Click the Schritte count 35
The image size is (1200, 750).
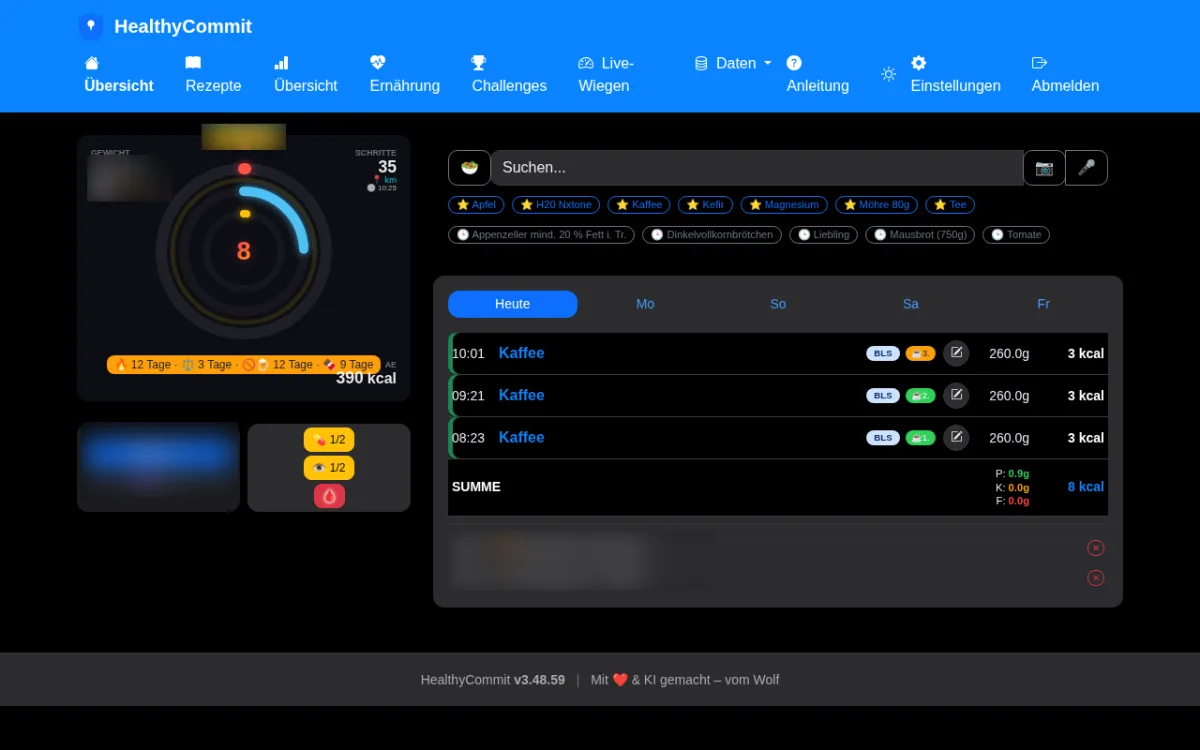pyautogui.click(x=387, y=167)
